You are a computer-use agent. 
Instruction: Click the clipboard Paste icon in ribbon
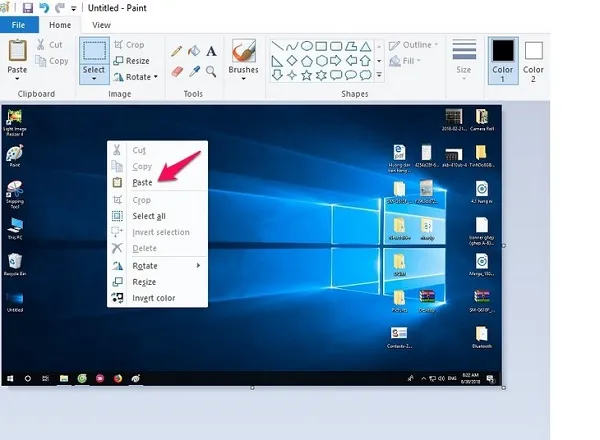tap(17, 50)
